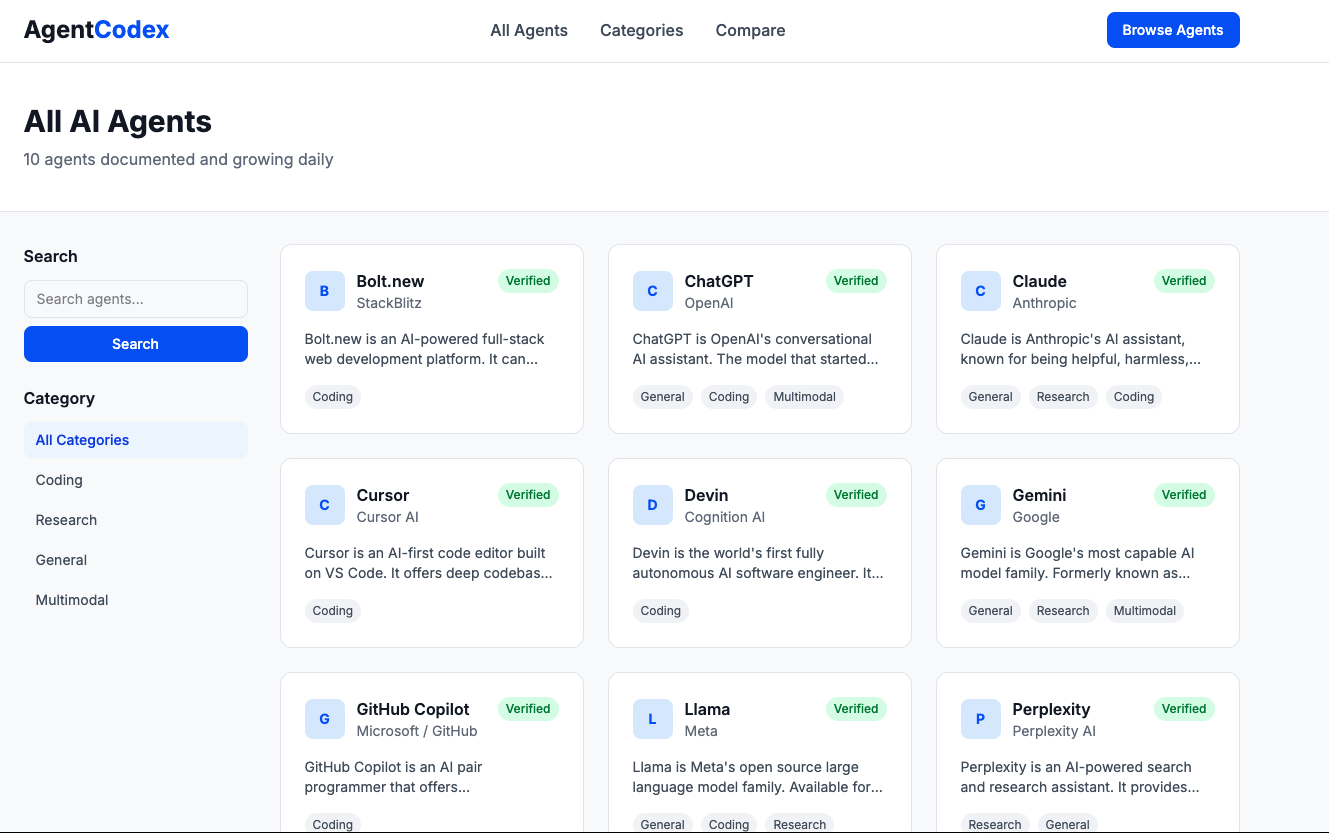
Task: Click the blue Search button
Action: tap(136, 344)
